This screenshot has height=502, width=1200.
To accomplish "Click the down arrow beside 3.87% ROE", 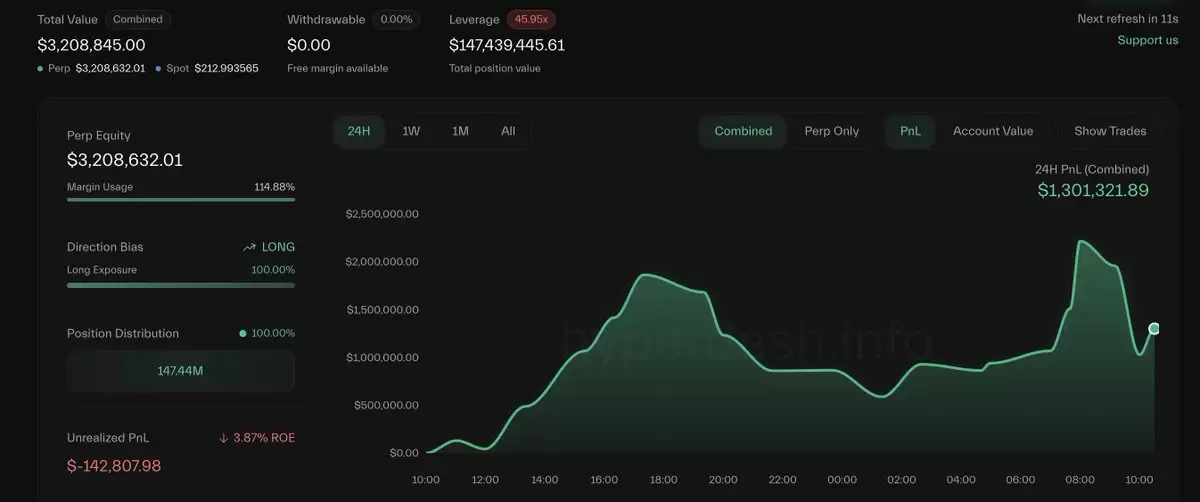I will (x=224, y=438).
